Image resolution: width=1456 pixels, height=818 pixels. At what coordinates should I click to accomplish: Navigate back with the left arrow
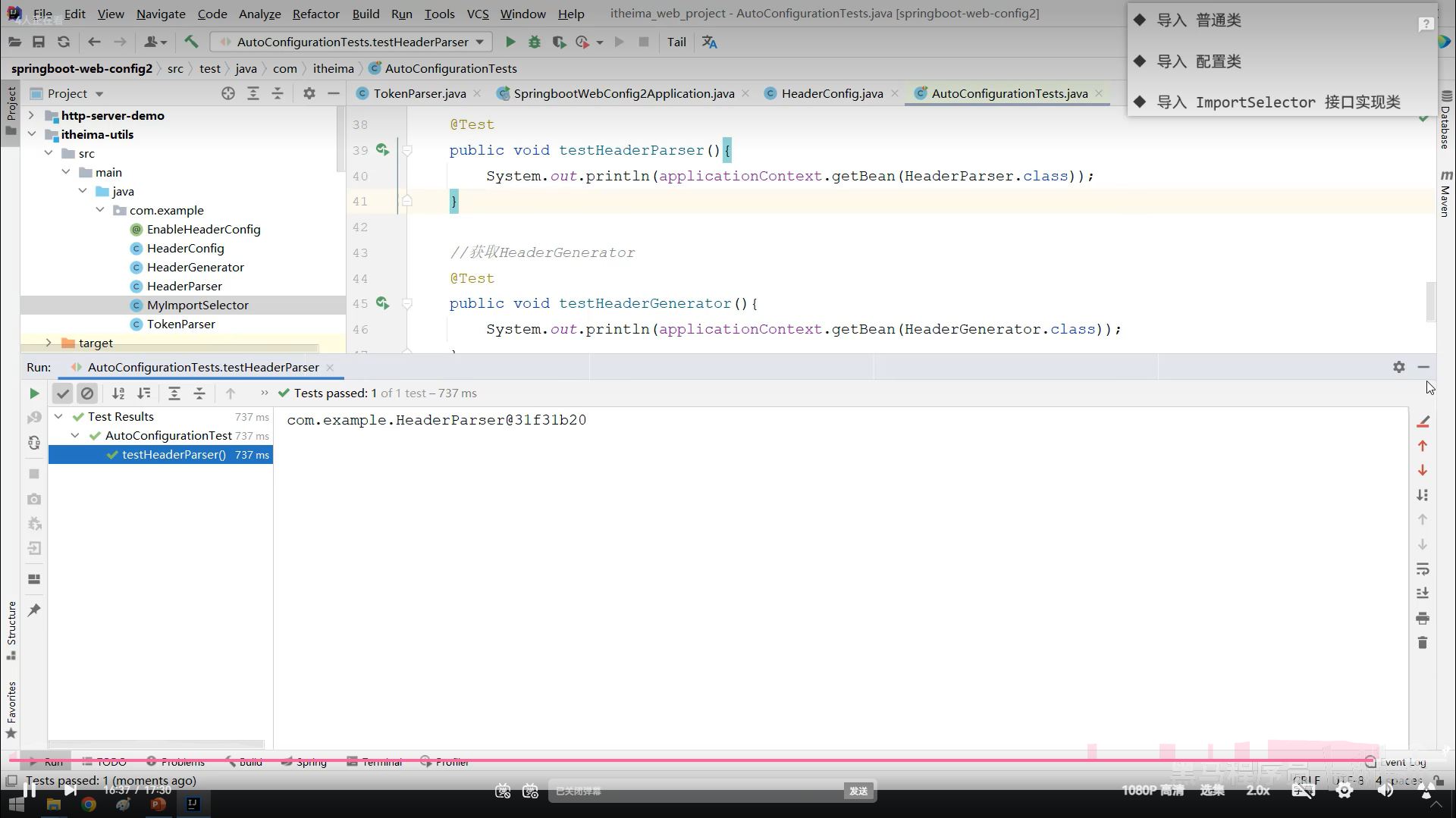pyautogui.click(x=94, y=42)
